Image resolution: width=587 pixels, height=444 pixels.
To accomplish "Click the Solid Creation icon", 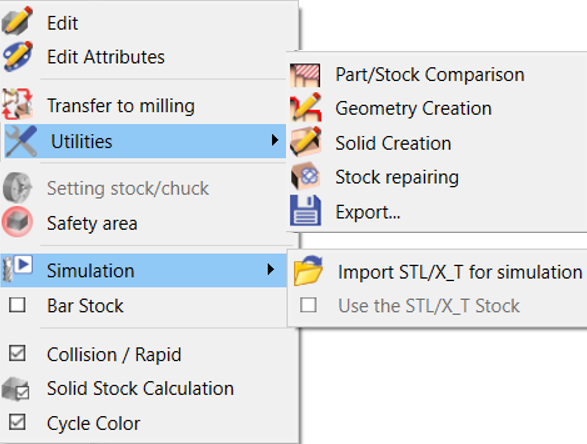I will (x=305, y=142).
